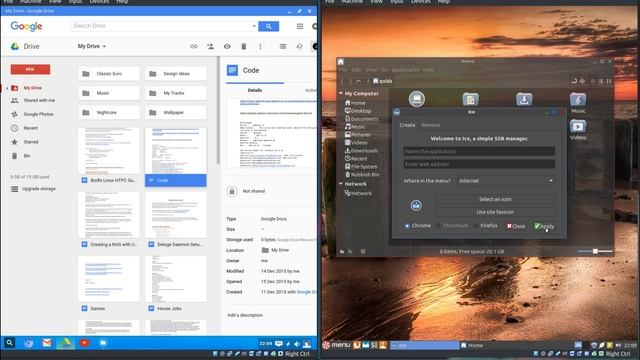The width and height of the screenshot is (640, 360).
Task: Open Rubbish Bin in file manager sidebar
Action: tap(362, 174)
